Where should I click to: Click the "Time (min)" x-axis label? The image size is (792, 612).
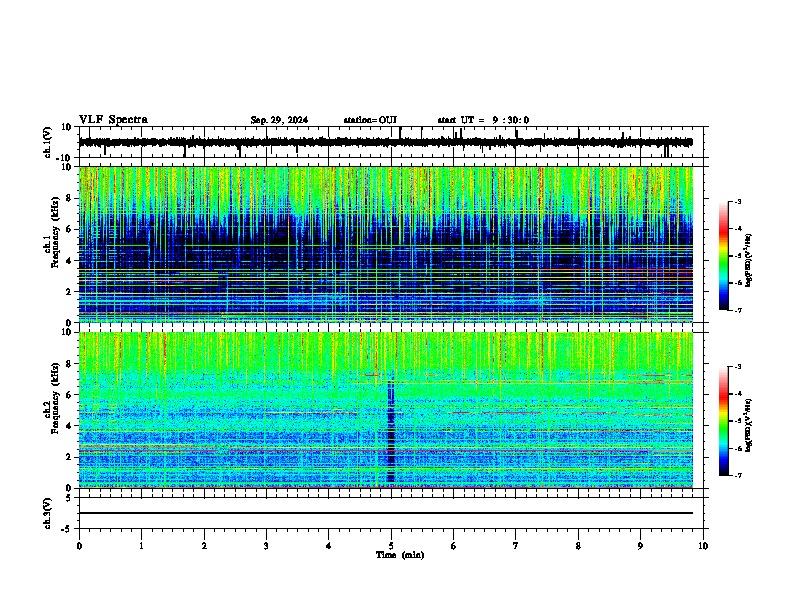tap(400, 555)
